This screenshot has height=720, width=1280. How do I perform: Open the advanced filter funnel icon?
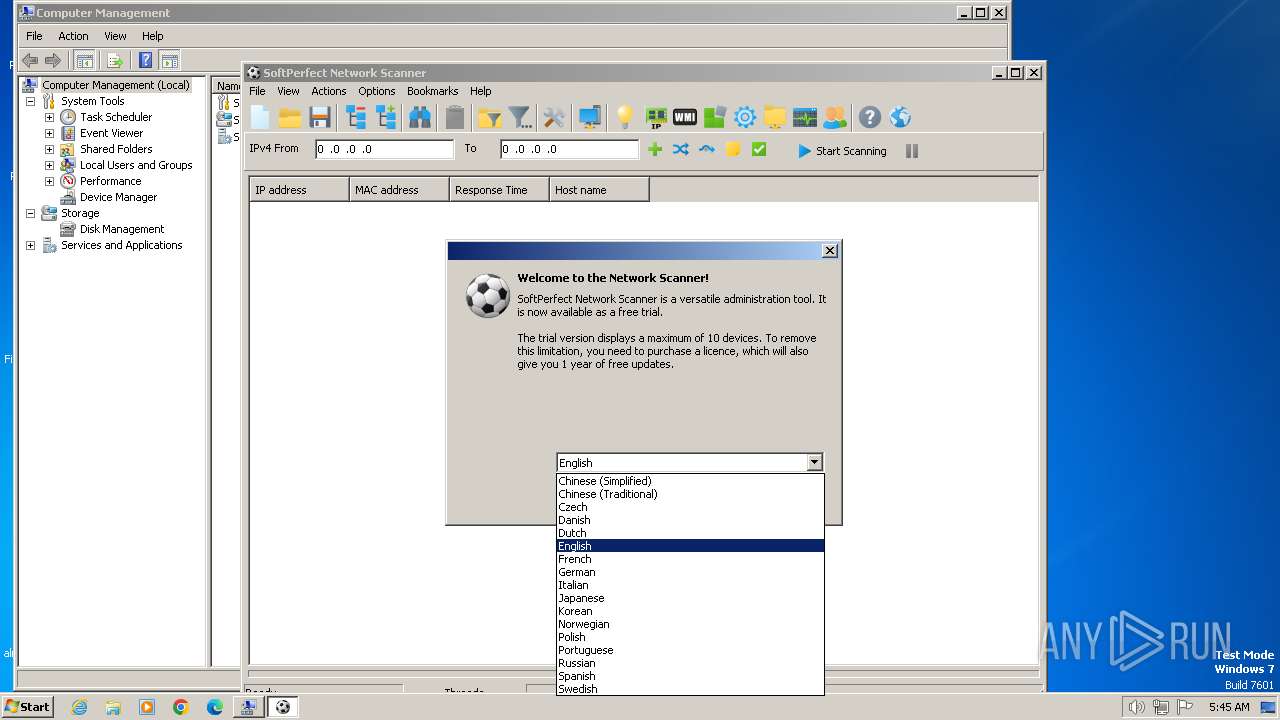[x=520, y=118]
